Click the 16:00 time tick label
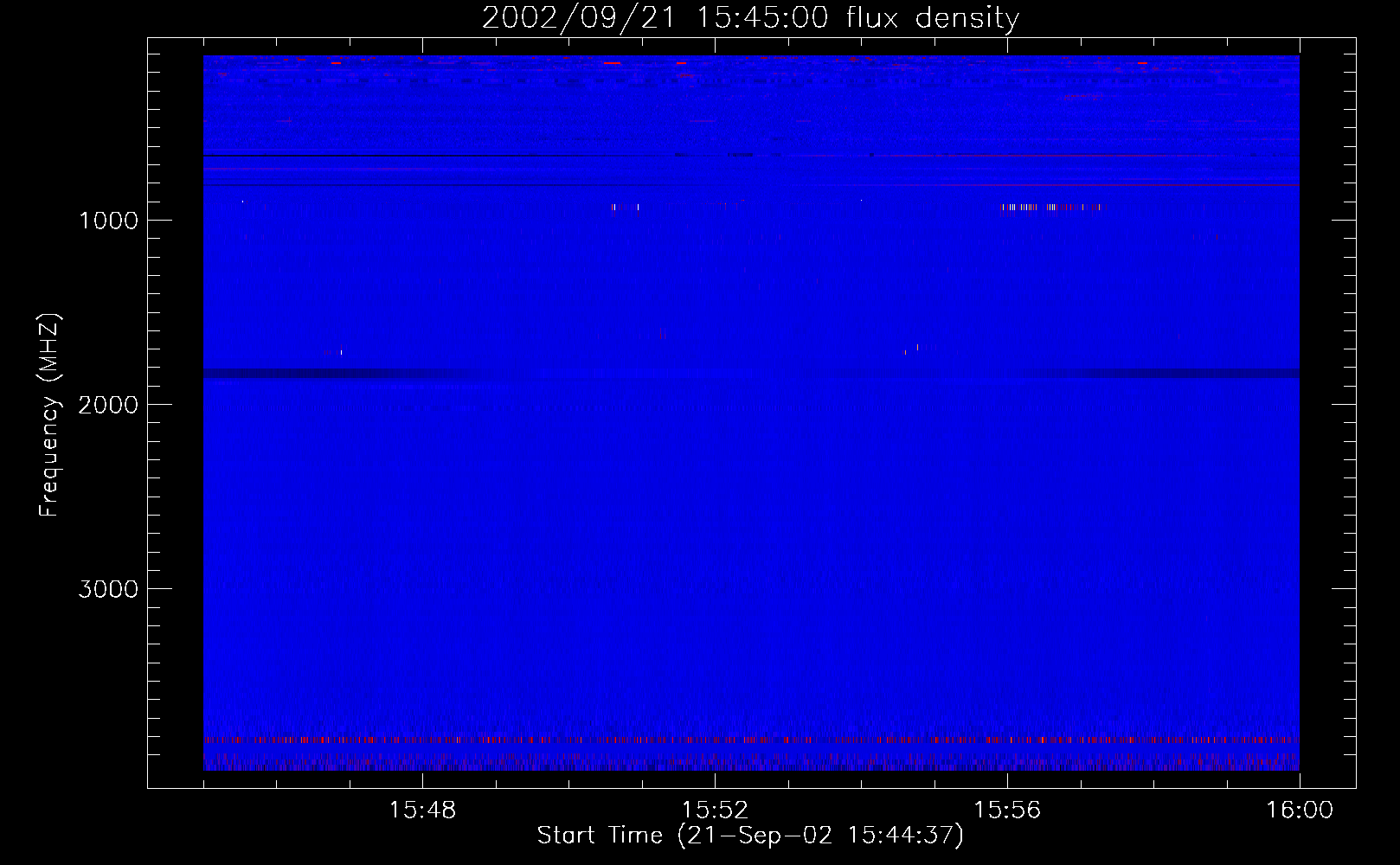The width and height of the screenshot is (1400, 865). (x=1300, y=810)
